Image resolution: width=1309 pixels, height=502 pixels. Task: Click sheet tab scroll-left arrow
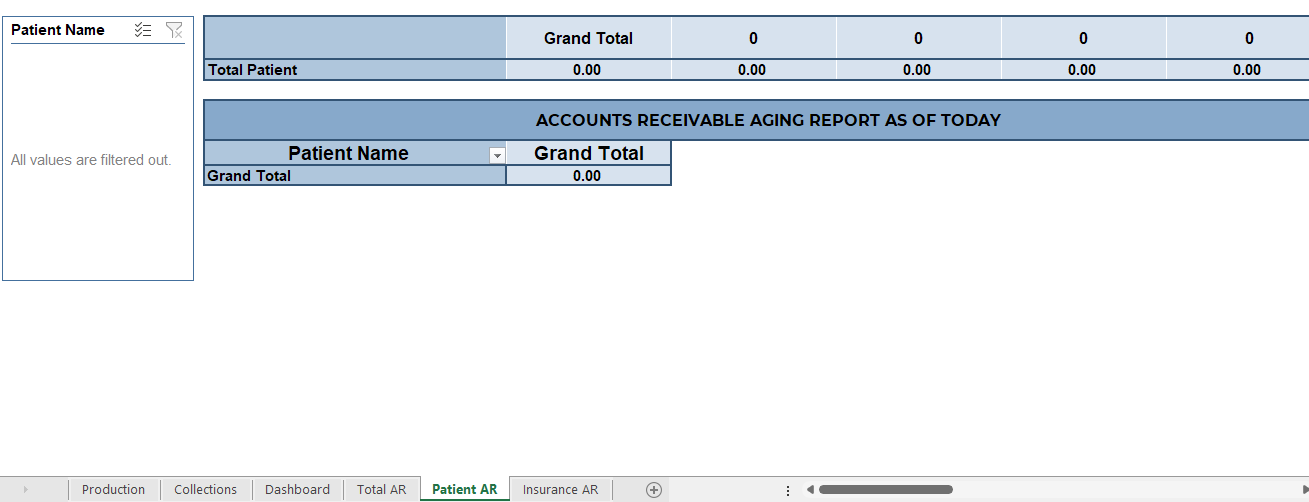25,490
